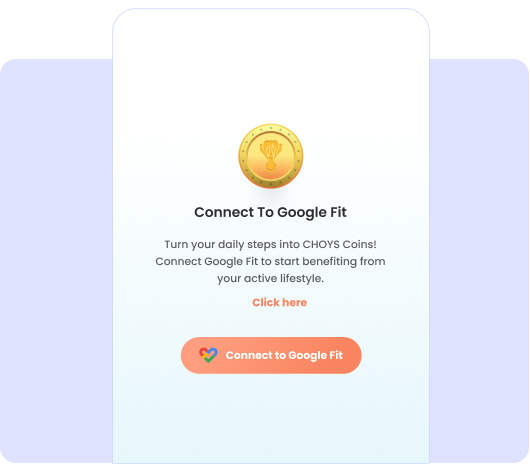The image size is (530, 464).
Task: Click the Turn your daily steps line
Action: 270,244
